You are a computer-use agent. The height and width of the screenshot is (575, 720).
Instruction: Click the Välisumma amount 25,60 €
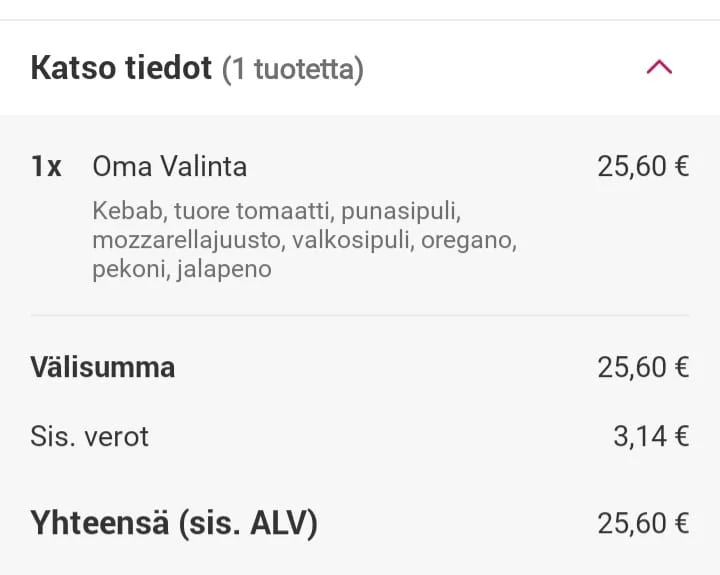coord(642,367)
